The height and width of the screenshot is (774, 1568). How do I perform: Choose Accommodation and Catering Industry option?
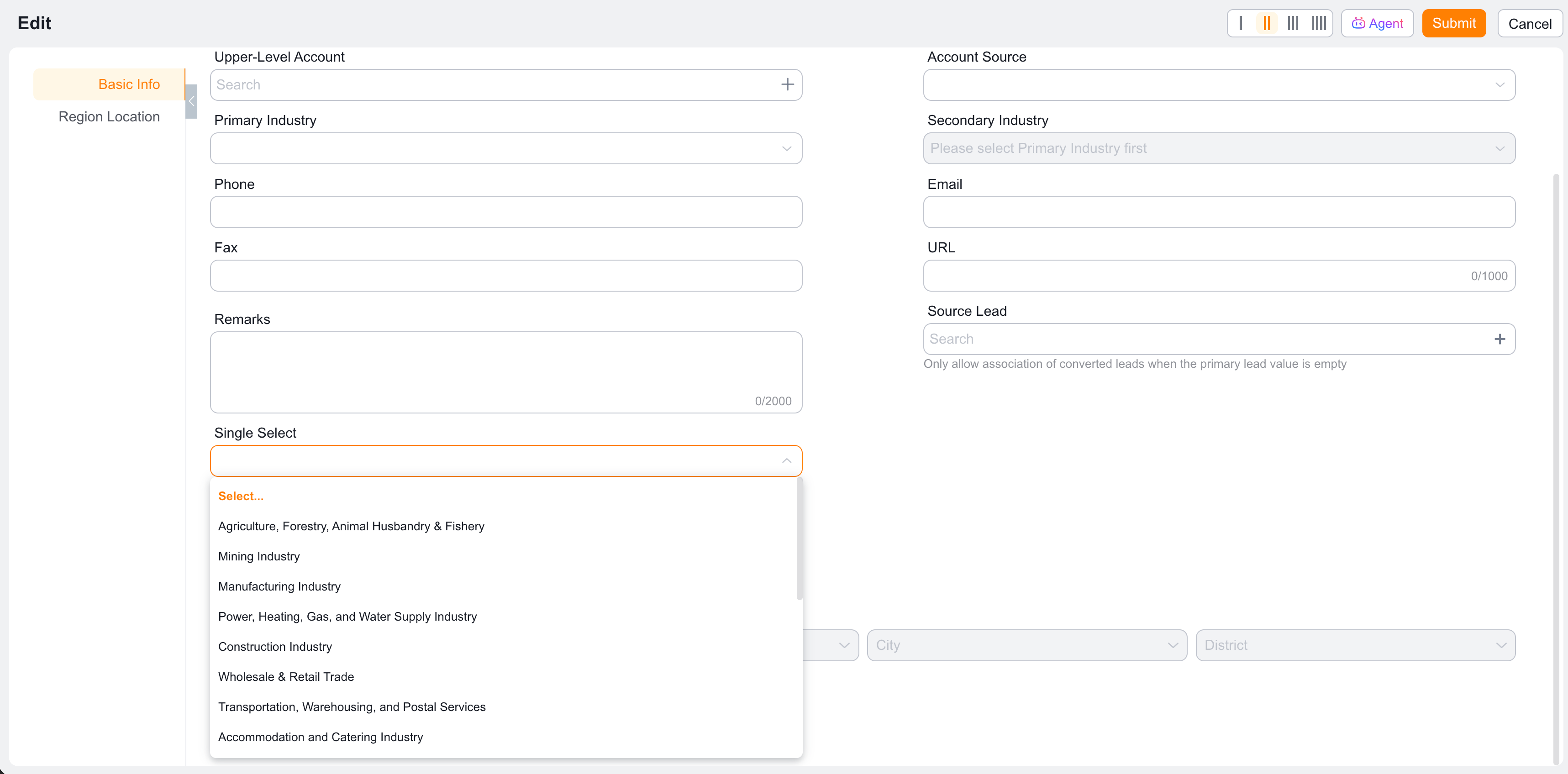503,737
